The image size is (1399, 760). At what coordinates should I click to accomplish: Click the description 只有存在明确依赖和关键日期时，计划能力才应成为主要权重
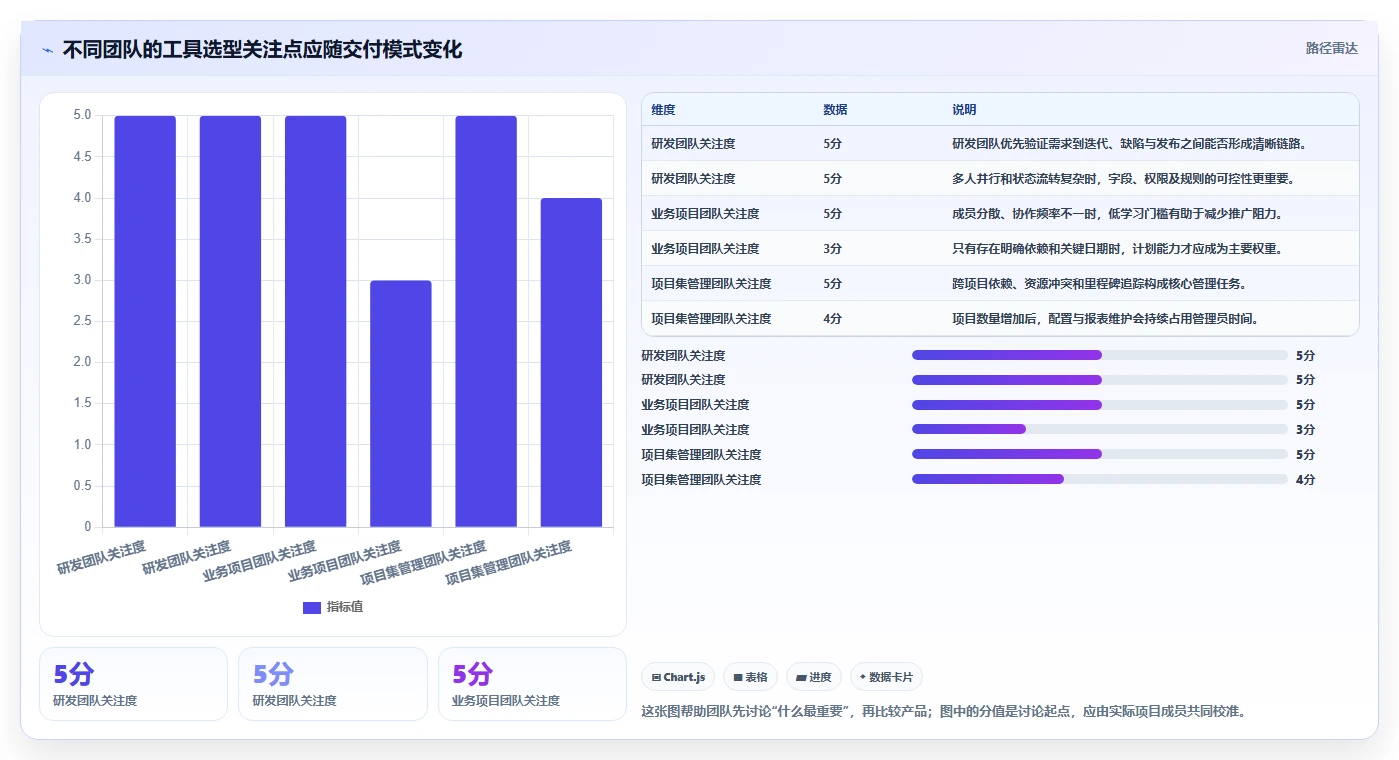tap(1117, 249)
